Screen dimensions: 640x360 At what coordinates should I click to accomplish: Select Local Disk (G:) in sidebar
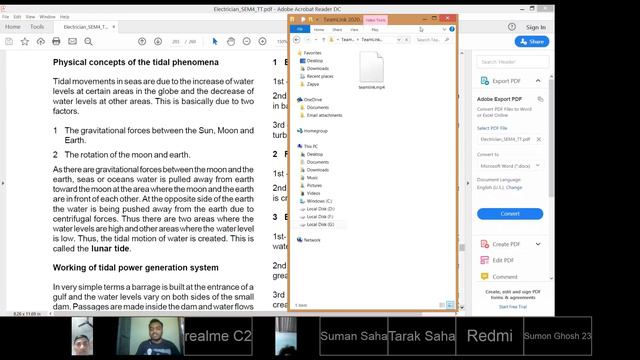pyautogui.click(x=320, y=224)
